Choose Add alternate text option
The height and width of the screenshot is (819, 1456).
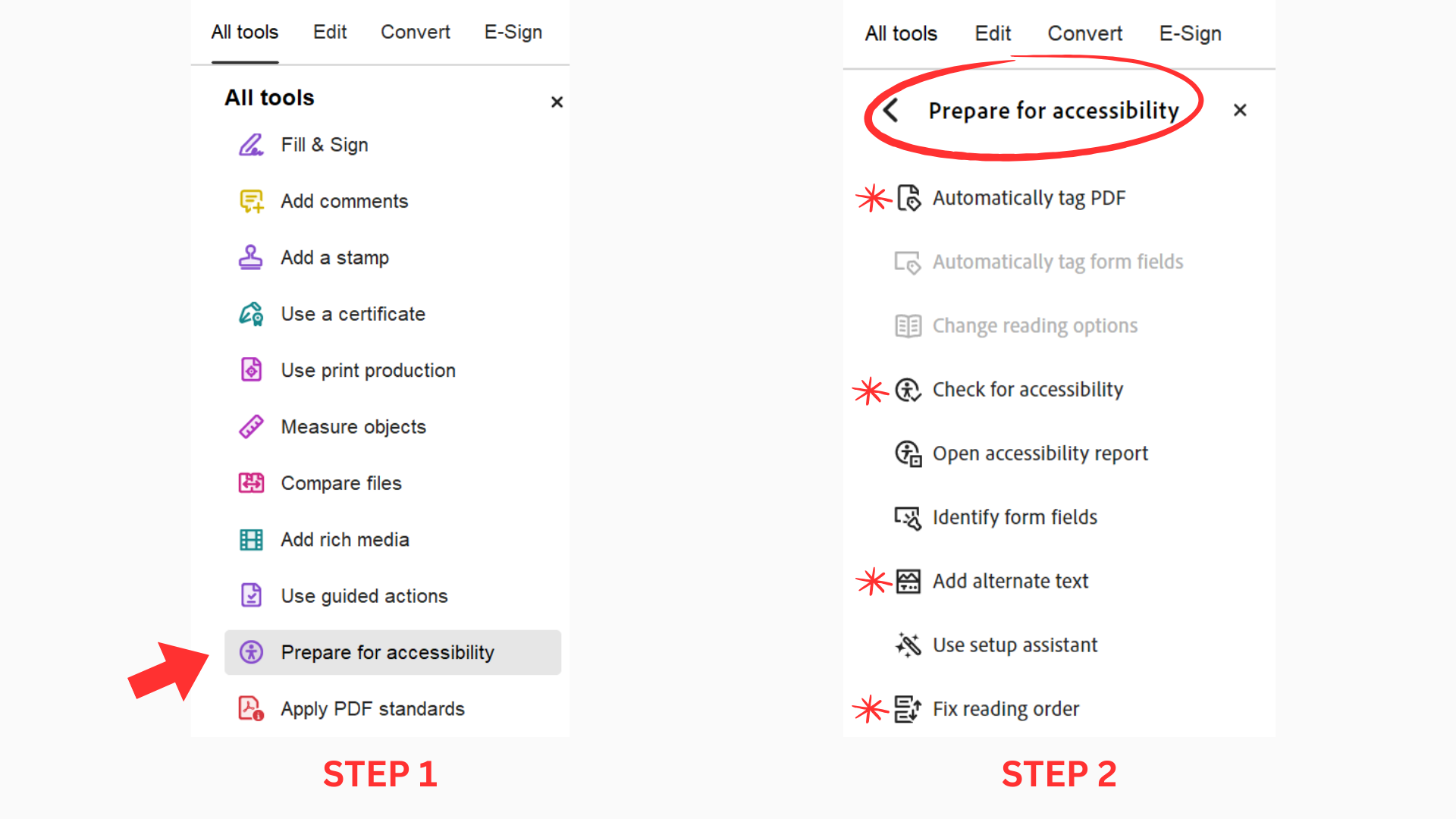coord(1010,581)
